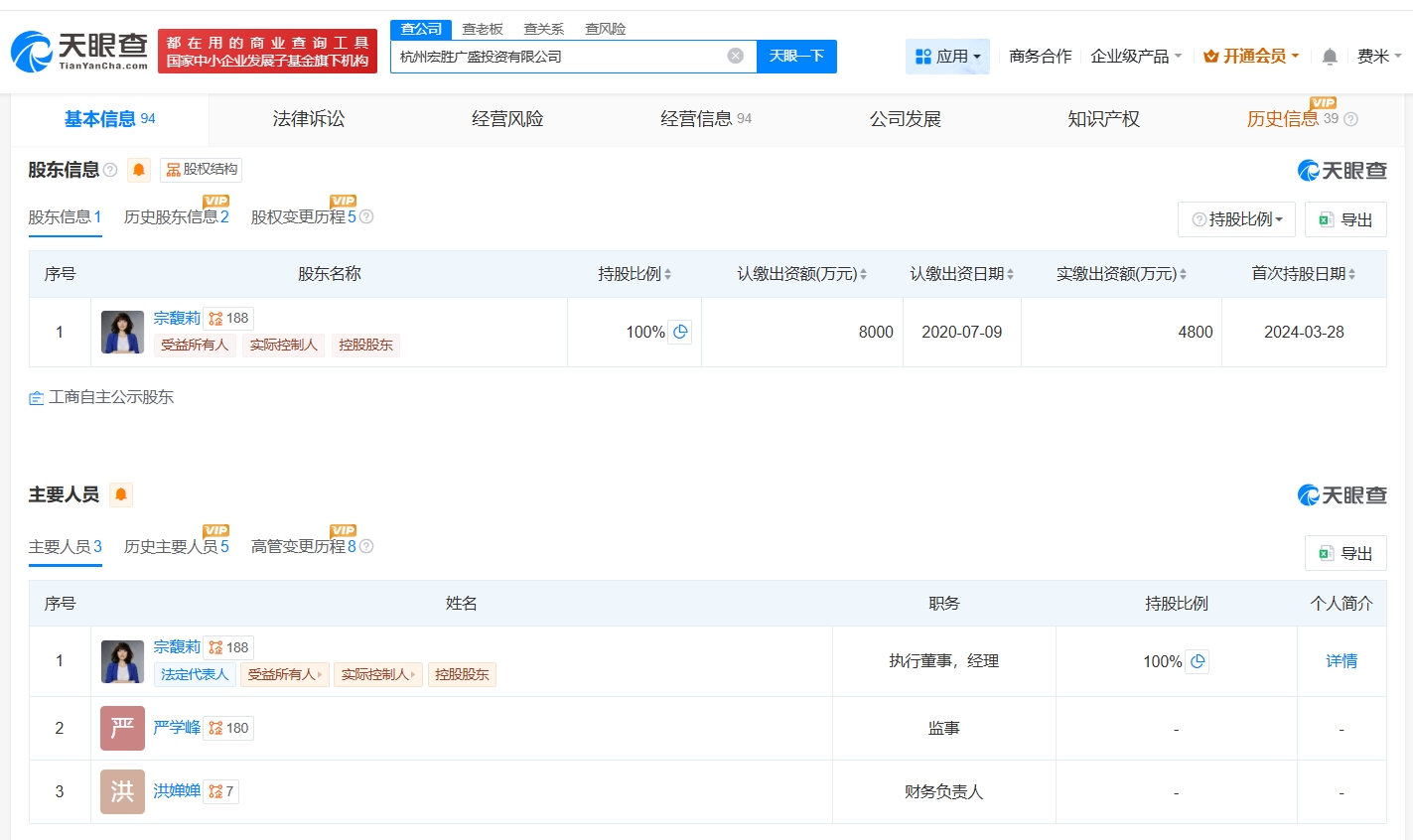Click 实际控制人 tag in personnel row
This screenshot has height=840, width=1413.
[378, 675]
